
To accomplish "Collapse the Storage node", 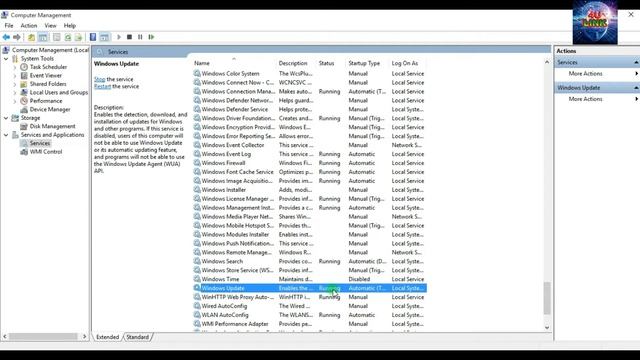I will [6, 118].
